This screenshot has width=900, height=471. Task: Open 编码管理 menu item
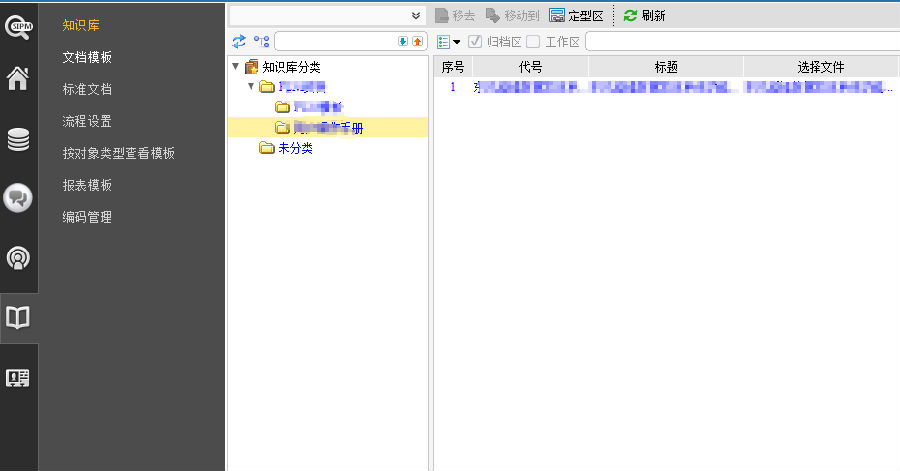tap(87, 217)
